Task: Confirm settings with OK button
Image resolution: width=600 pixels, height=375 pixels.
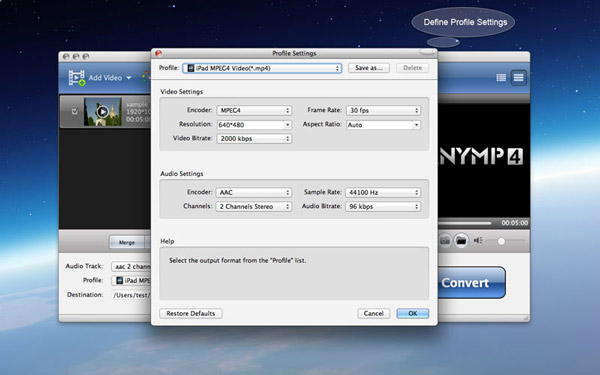Action: (412, 313)
